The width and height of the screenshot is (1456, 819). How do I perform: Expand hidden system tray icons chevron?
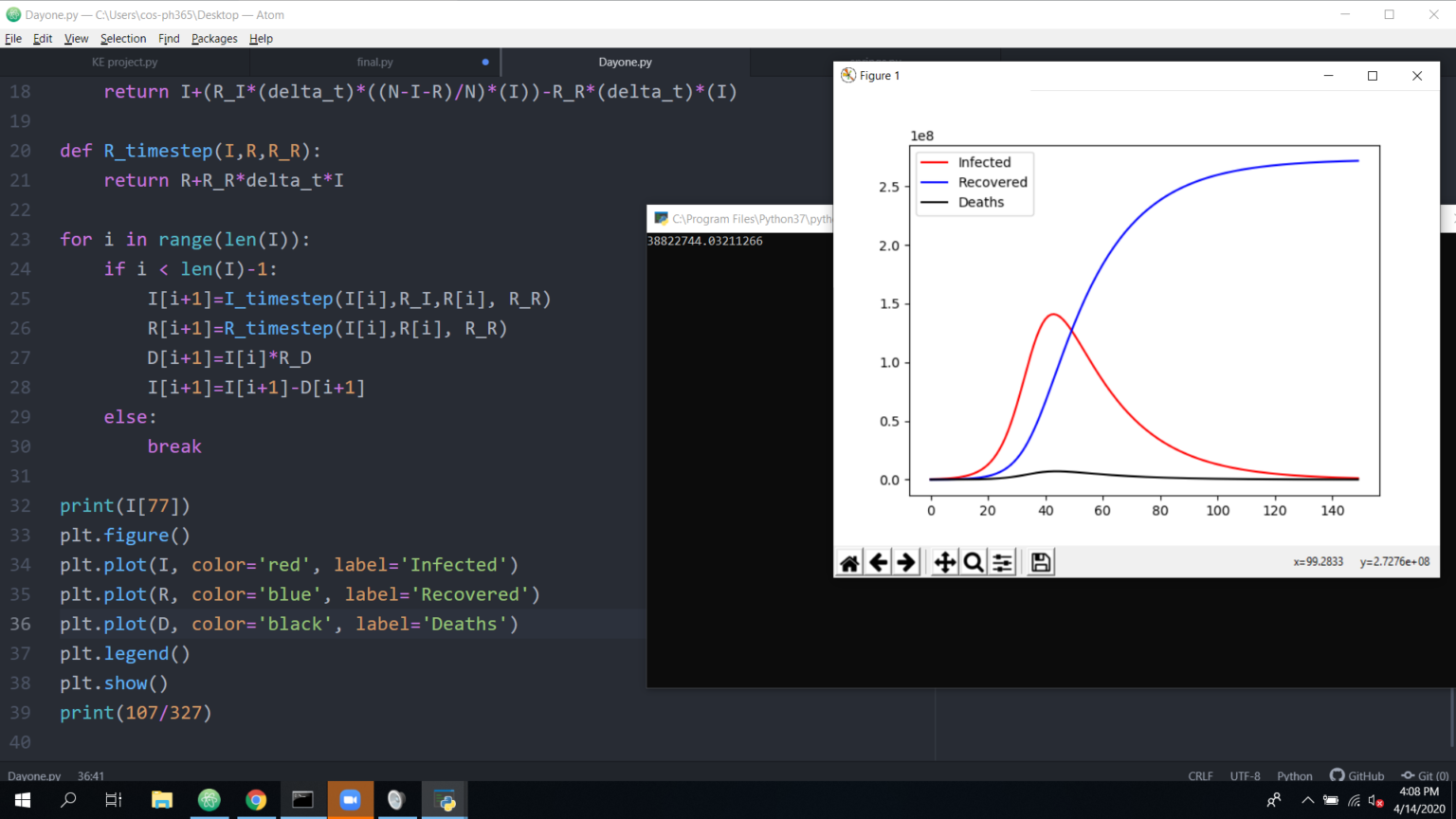(x=1307, y=800)
